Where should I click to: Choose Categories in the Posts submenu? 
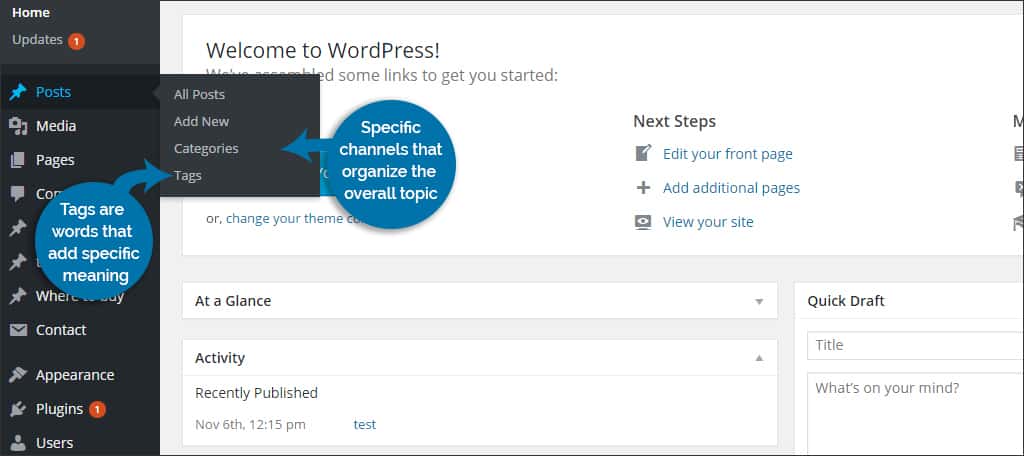coord(206,149)
